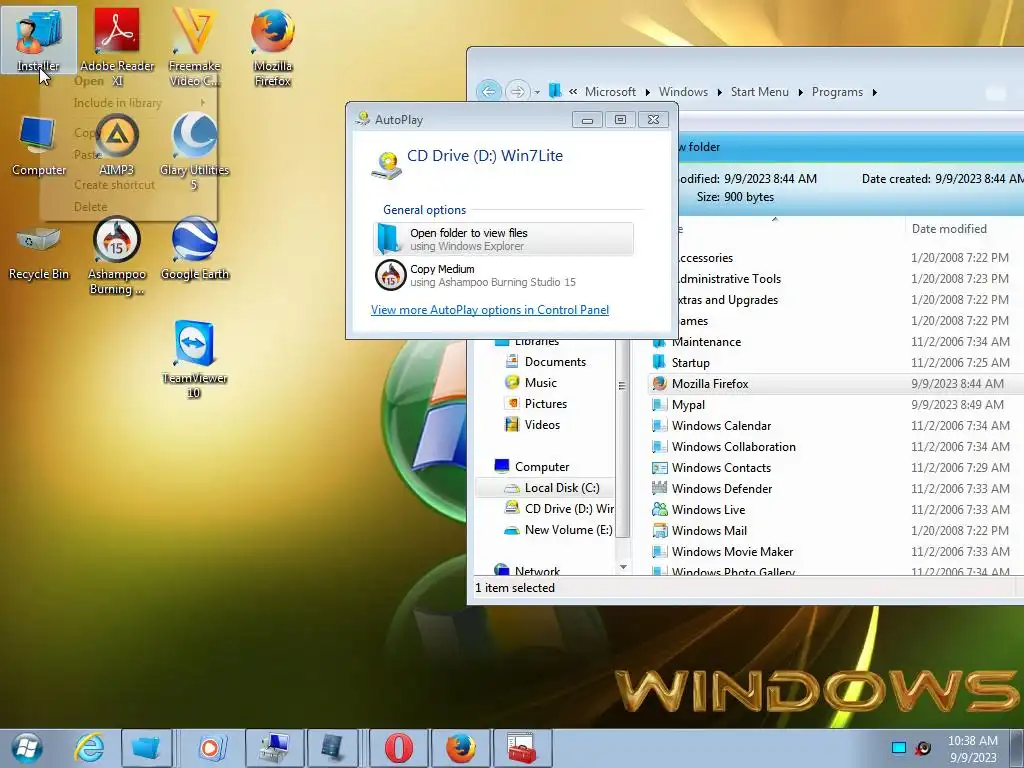
Task: Select the Mozilla Firefox desktop icon
Action: point(272,47)
